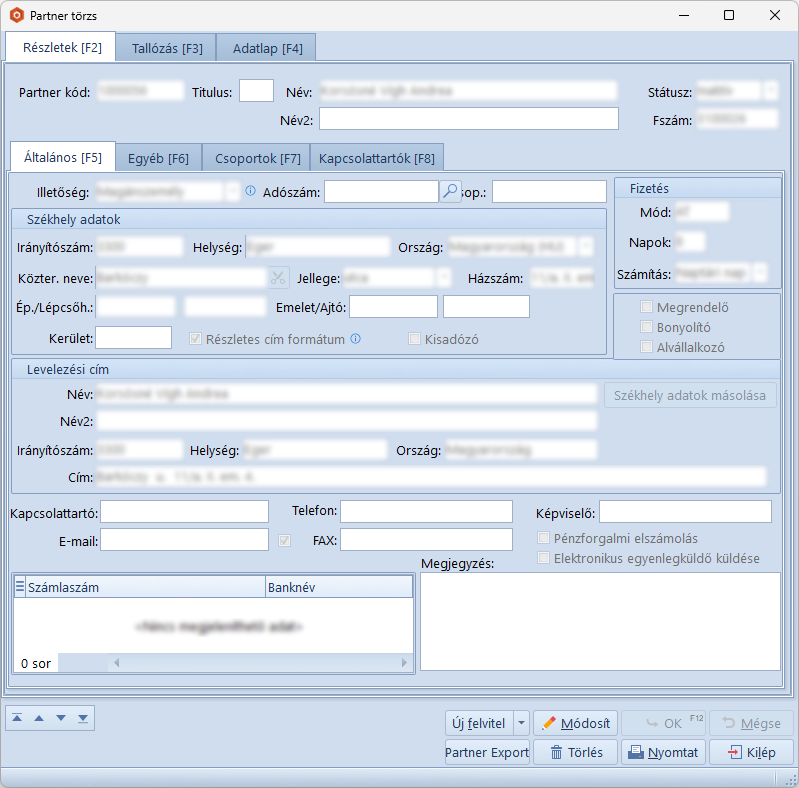
Task: Click the scissors icon beside Közter. neve
Action: tap(277, 277)
